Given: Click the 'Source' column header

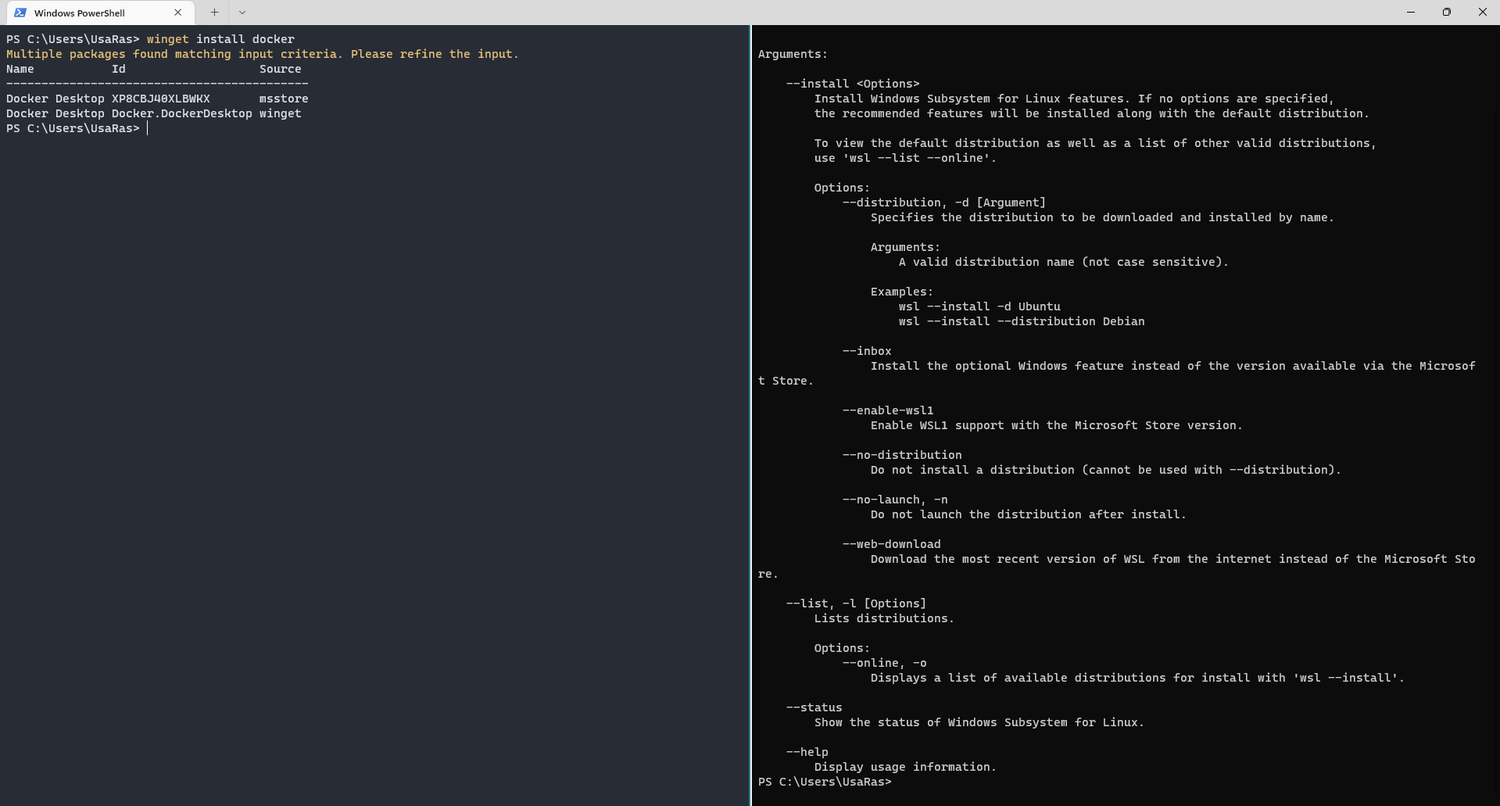Looking at the screenshot, I should (x=280, y=69).
